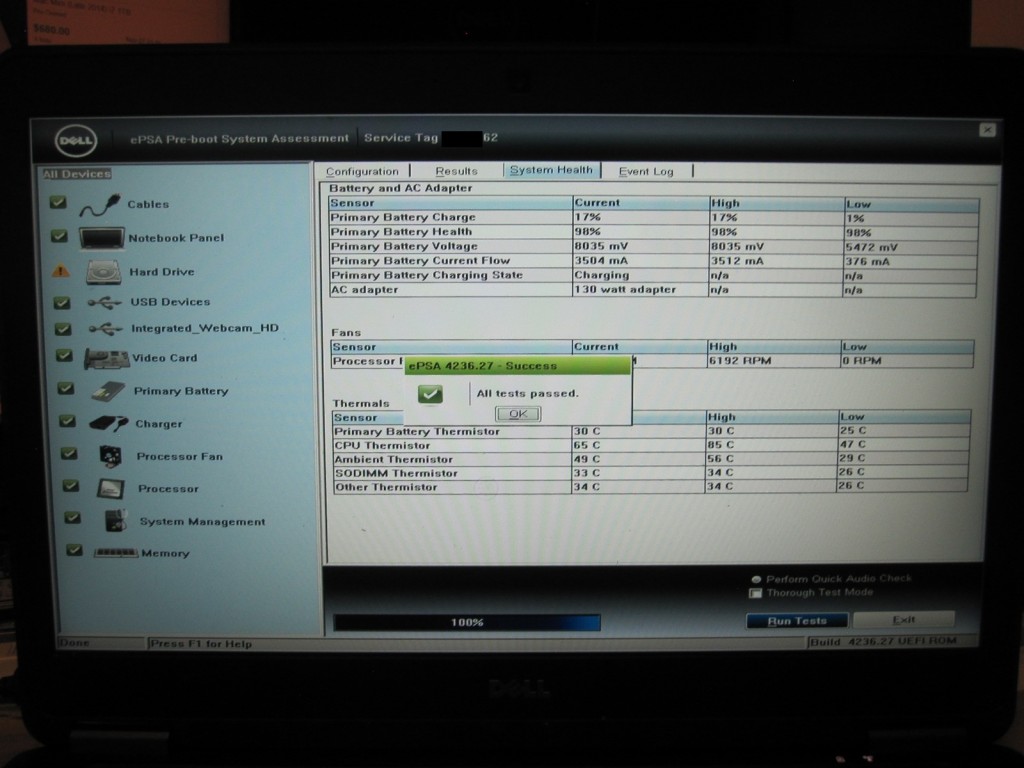Switch to the Configuration tab
The height and width of the screenshot is (768, 1024).
(362, 171)
